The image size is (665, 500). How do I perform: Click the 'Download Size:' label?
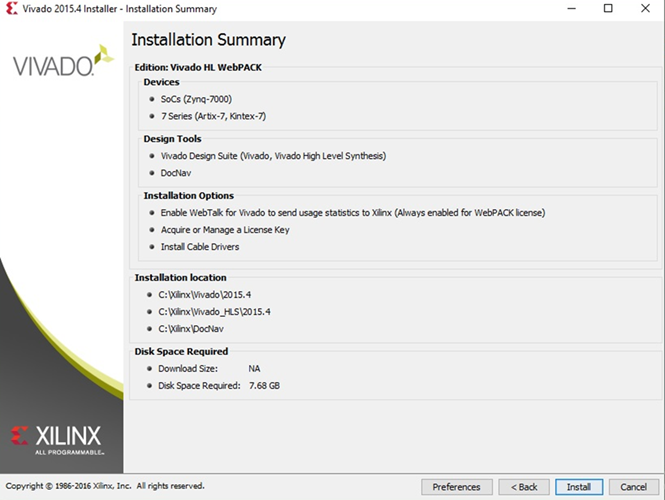coord(188,369)
